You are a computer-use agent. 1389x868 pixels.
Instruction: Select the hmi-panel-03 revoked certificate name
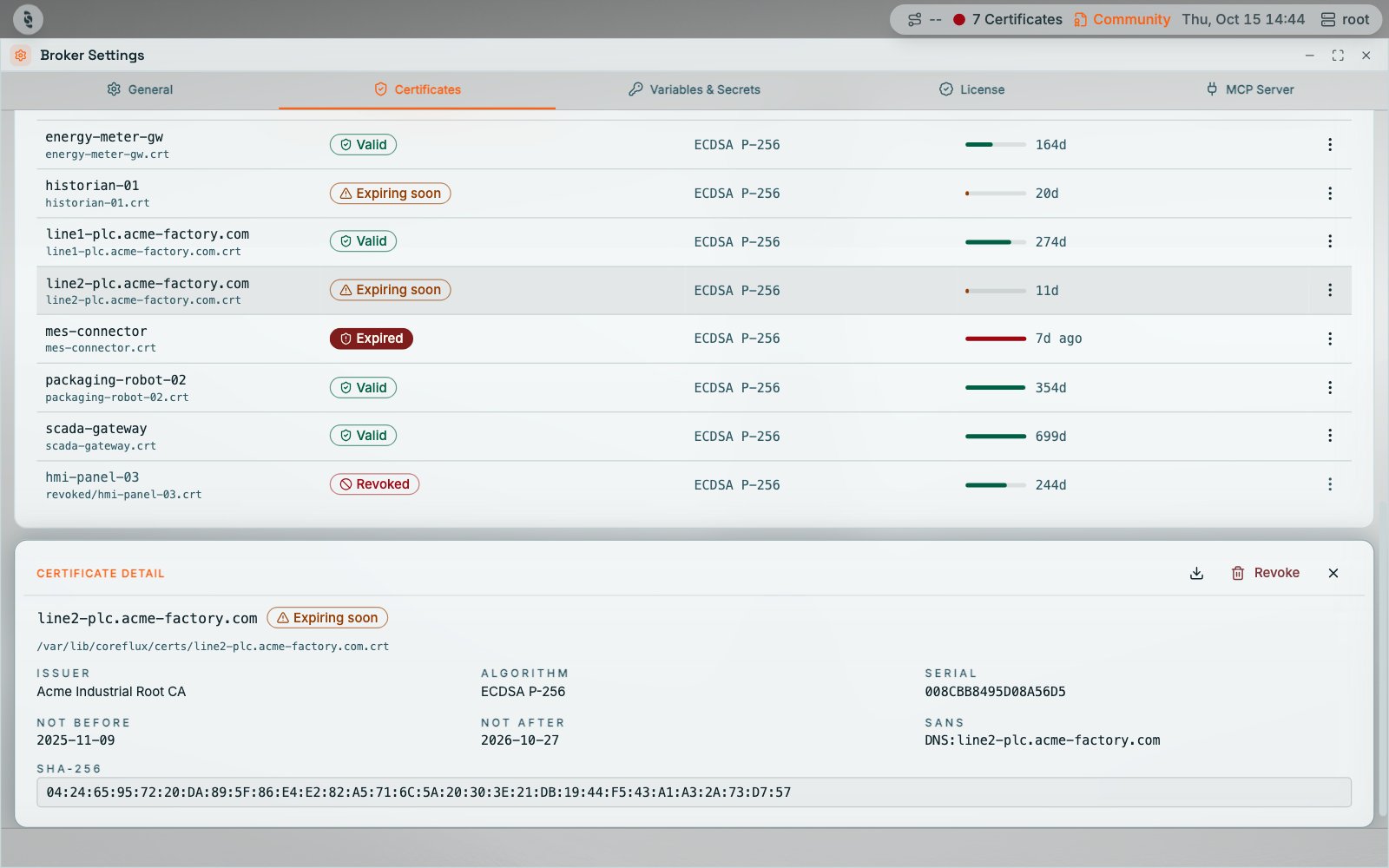[x=92, y=477]
